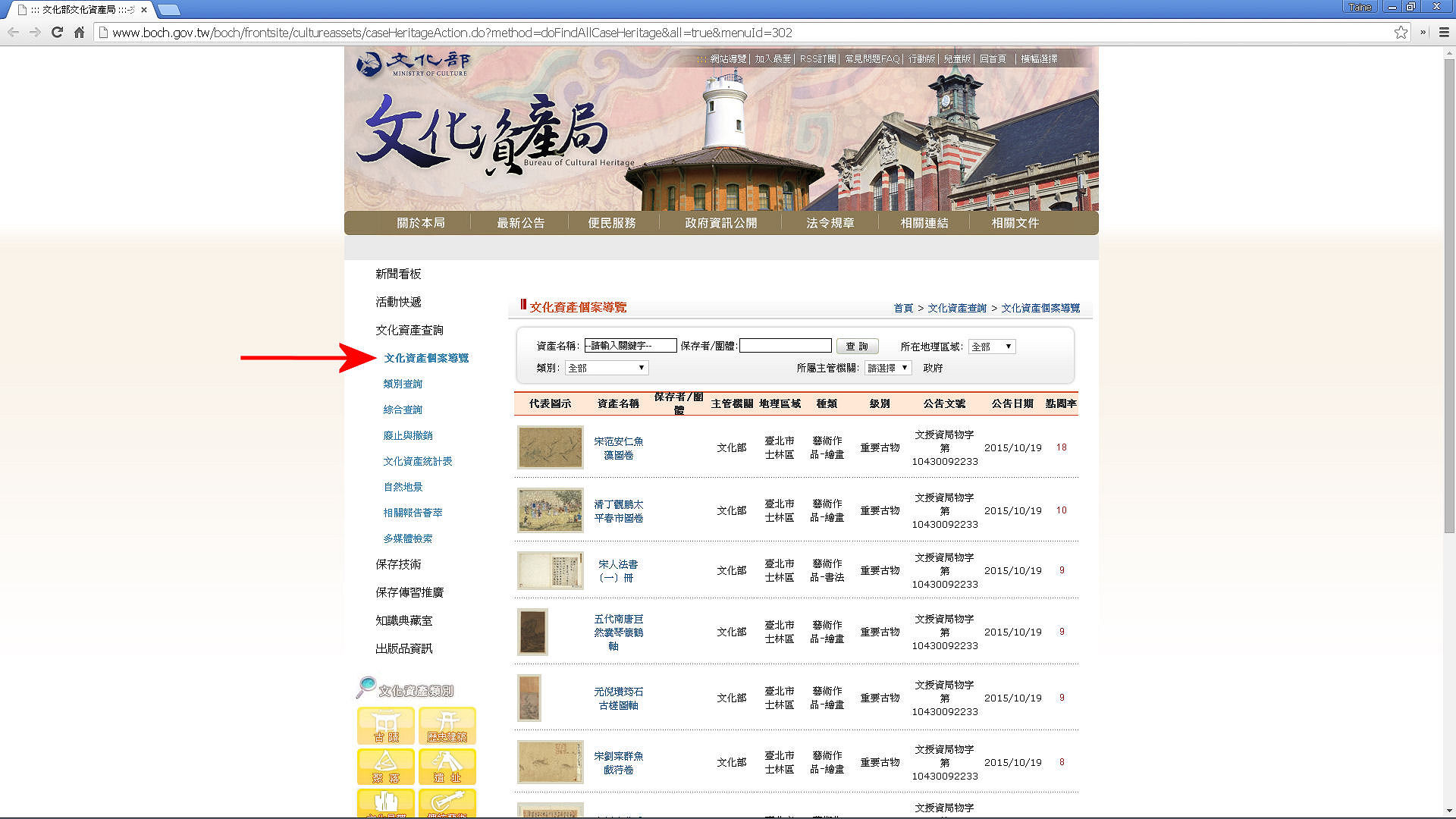Open the lute-shaped 傳統藝術 category icon
1456x819 pixels.
click(x=447, y=803)
